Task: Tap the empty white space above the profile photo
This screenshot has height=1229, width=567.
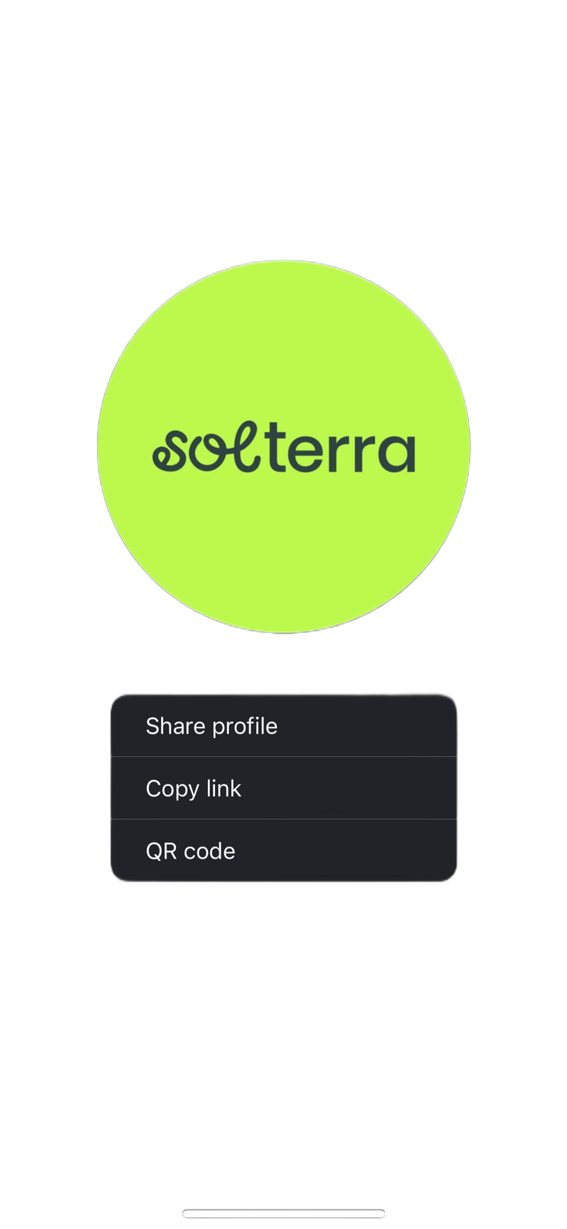Action: [283, 130]
